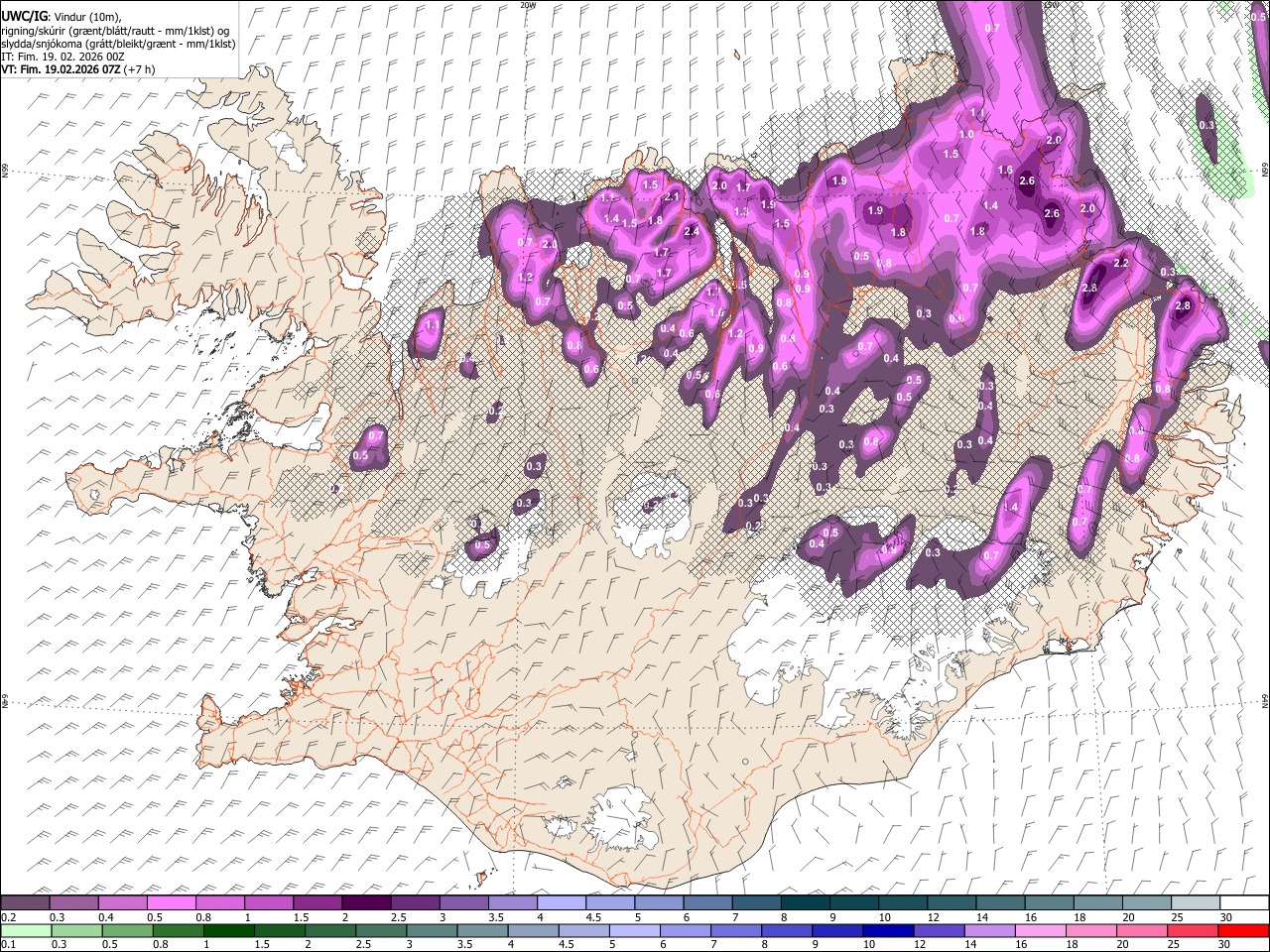Image resolution: width=1270 pixels, height=952 pixels.
Task: Select the lilac 14 swatch in bottom legend row
Action: pyautogui.click(x=988, y=930)
